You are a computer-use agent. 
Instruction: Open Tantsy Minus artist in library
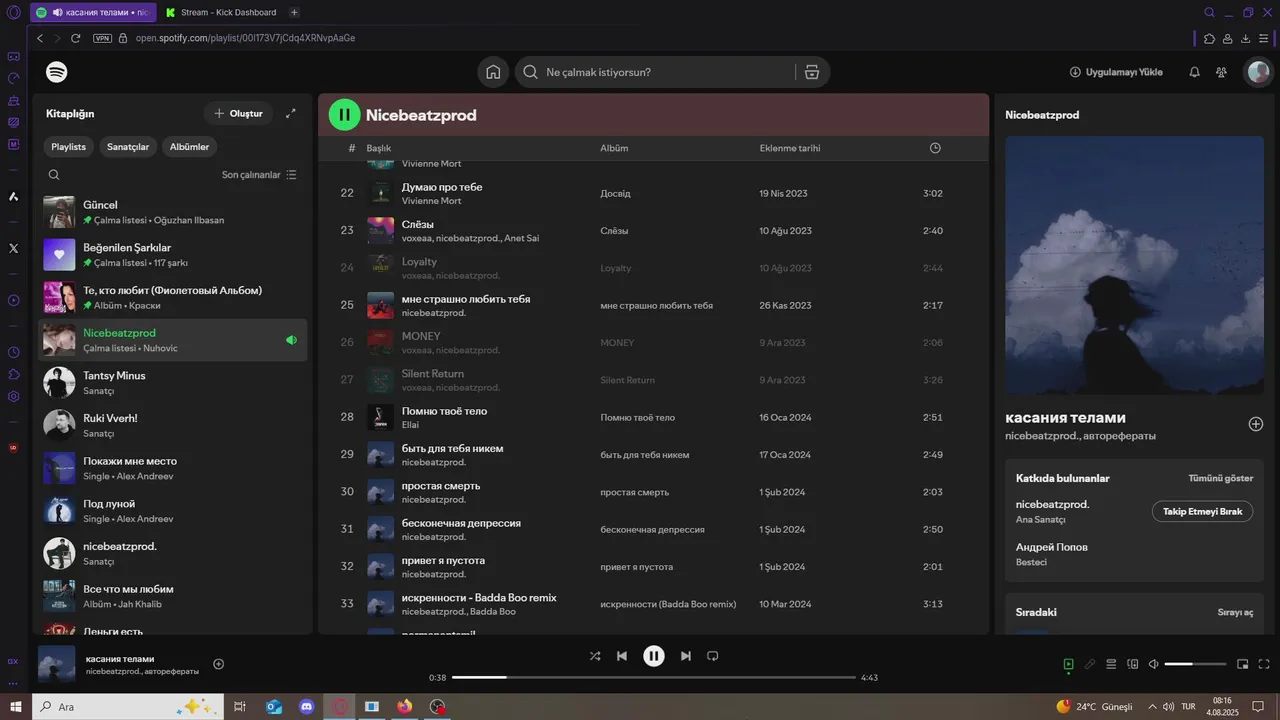(172, 383)
